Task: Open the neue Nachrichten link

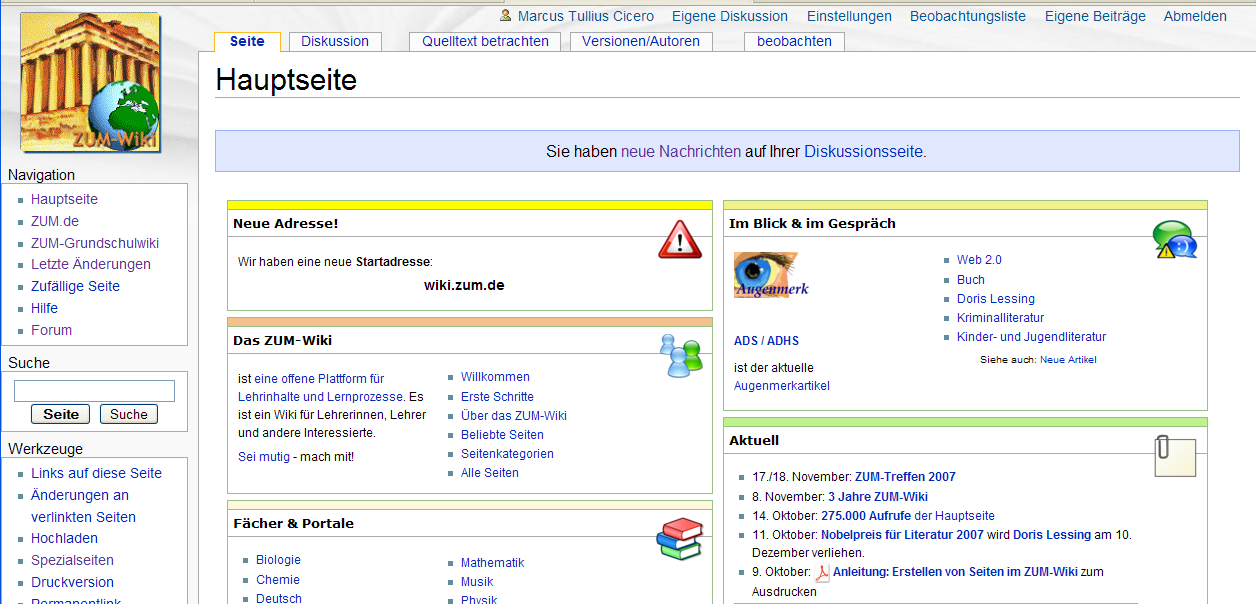Action: point(681,151)
